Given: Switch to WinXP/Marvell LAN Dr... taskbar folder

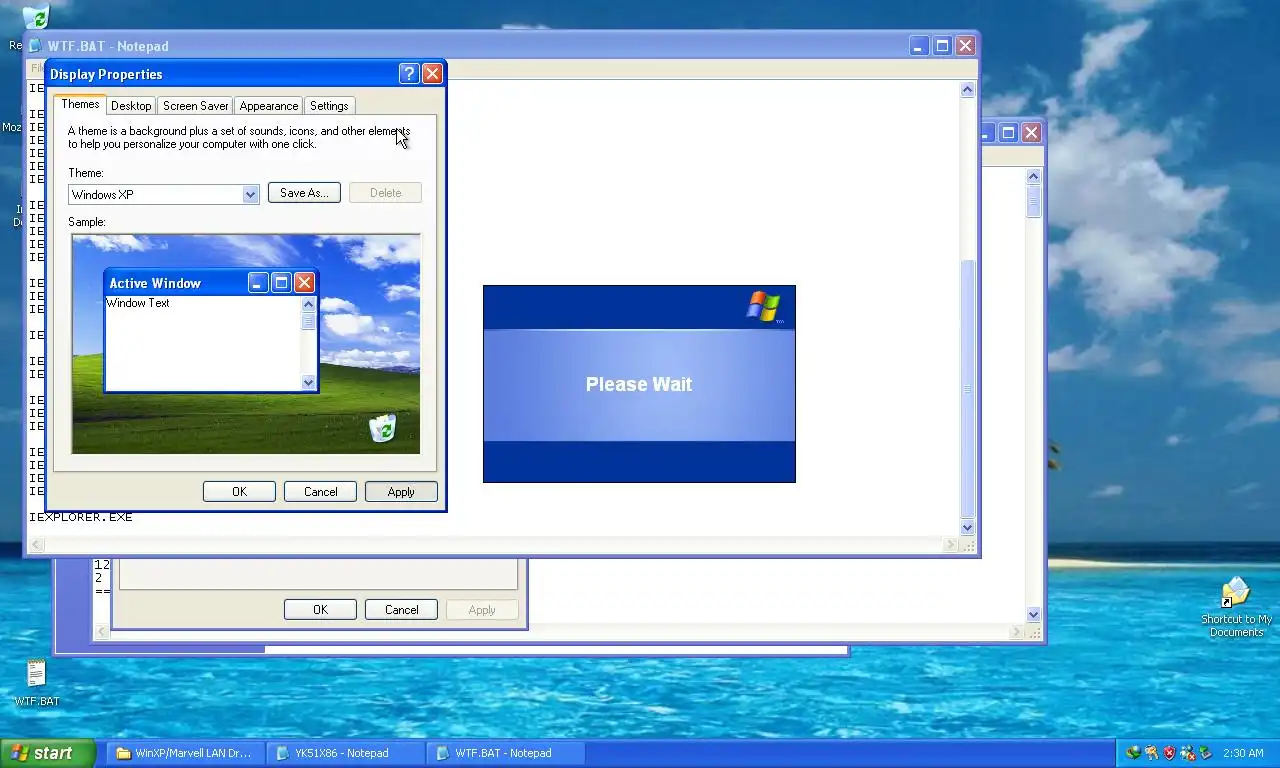Looking at the screenshot, I should [185, 753].
